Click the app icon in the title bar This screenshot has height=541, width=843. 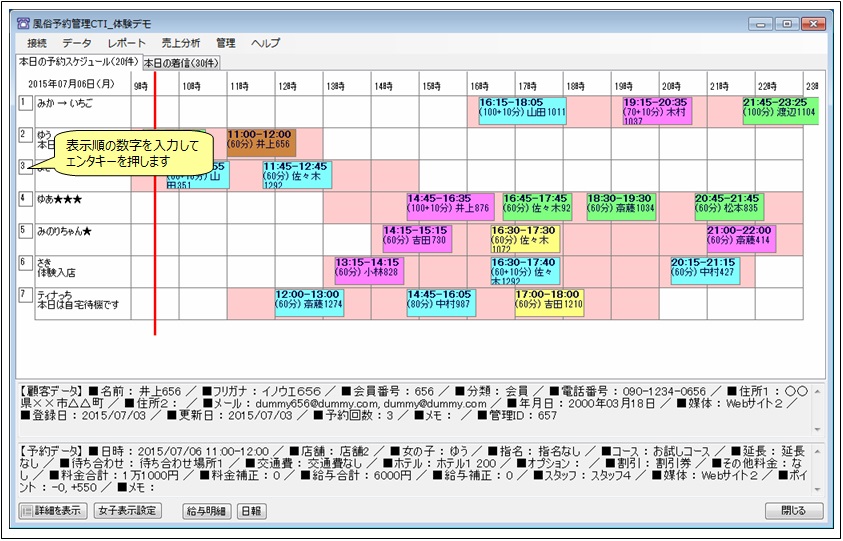pos(23,23)
